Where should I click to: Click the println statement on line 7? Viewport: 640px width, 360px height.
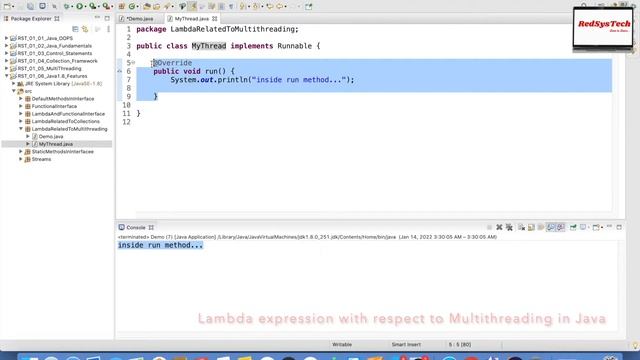(262, 80)
